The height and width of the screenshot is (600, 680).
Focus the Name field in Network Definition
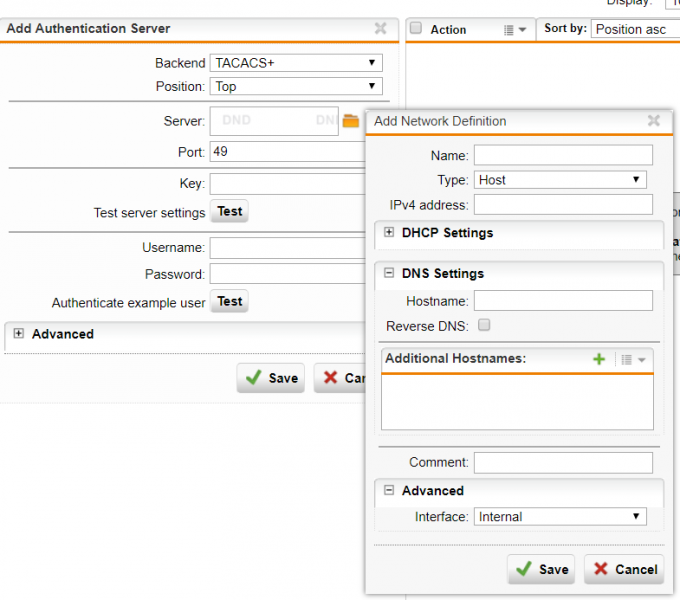563,155
